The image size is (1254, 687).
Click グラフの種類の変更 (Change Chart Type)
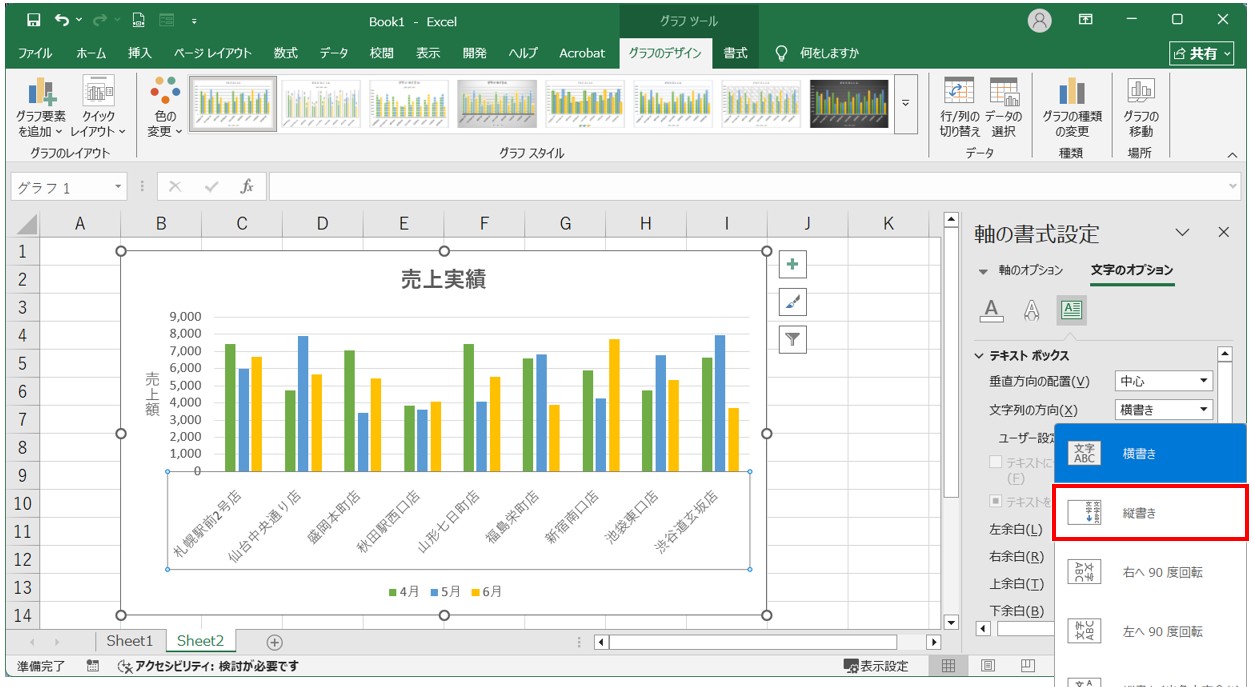pyautogui.click(x=1071, y=108)
